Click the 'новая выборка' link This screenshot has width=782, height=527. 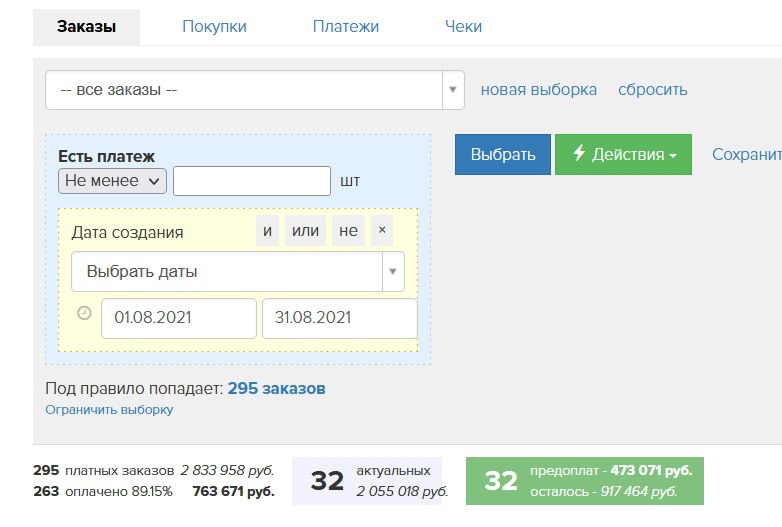click(x=539, y=90)
